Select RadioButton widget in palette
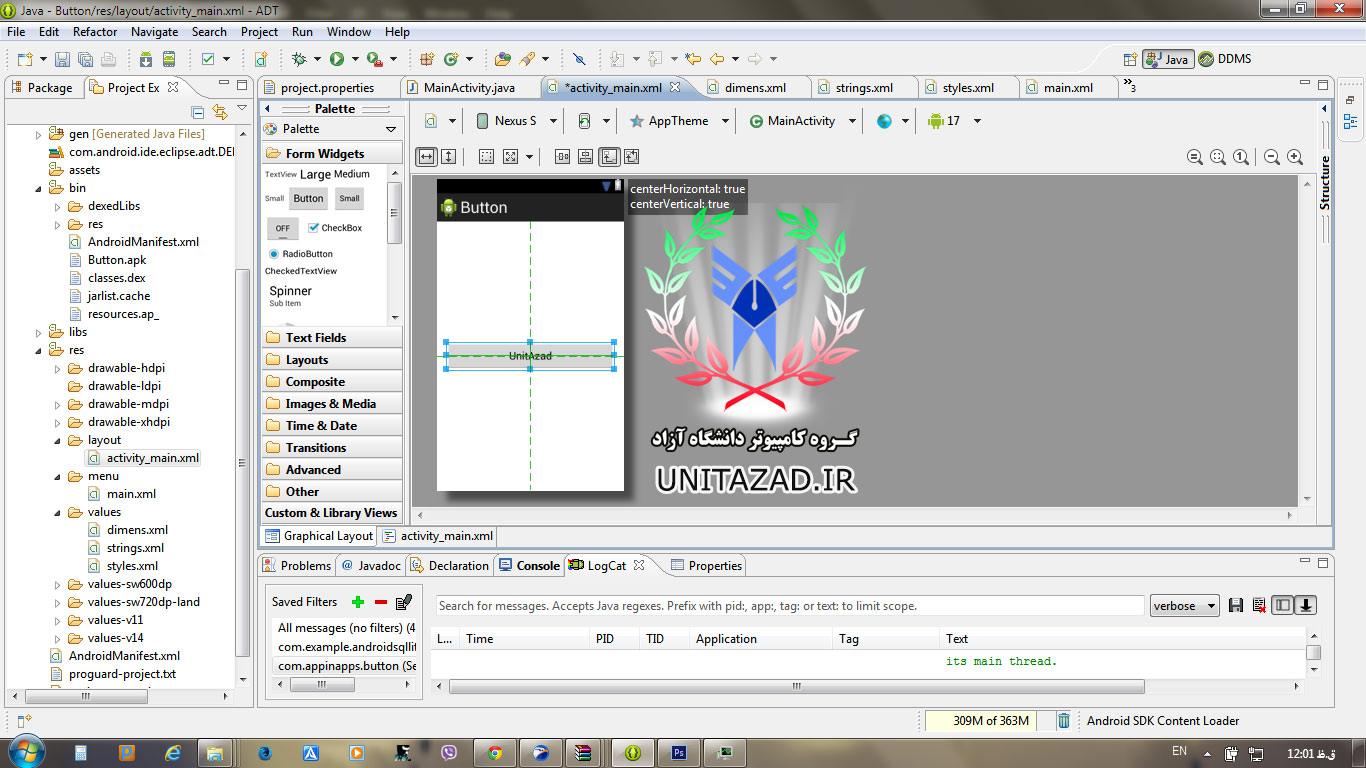The width and height of the screenshot is (1366, 768). click(x=301, y=254)
